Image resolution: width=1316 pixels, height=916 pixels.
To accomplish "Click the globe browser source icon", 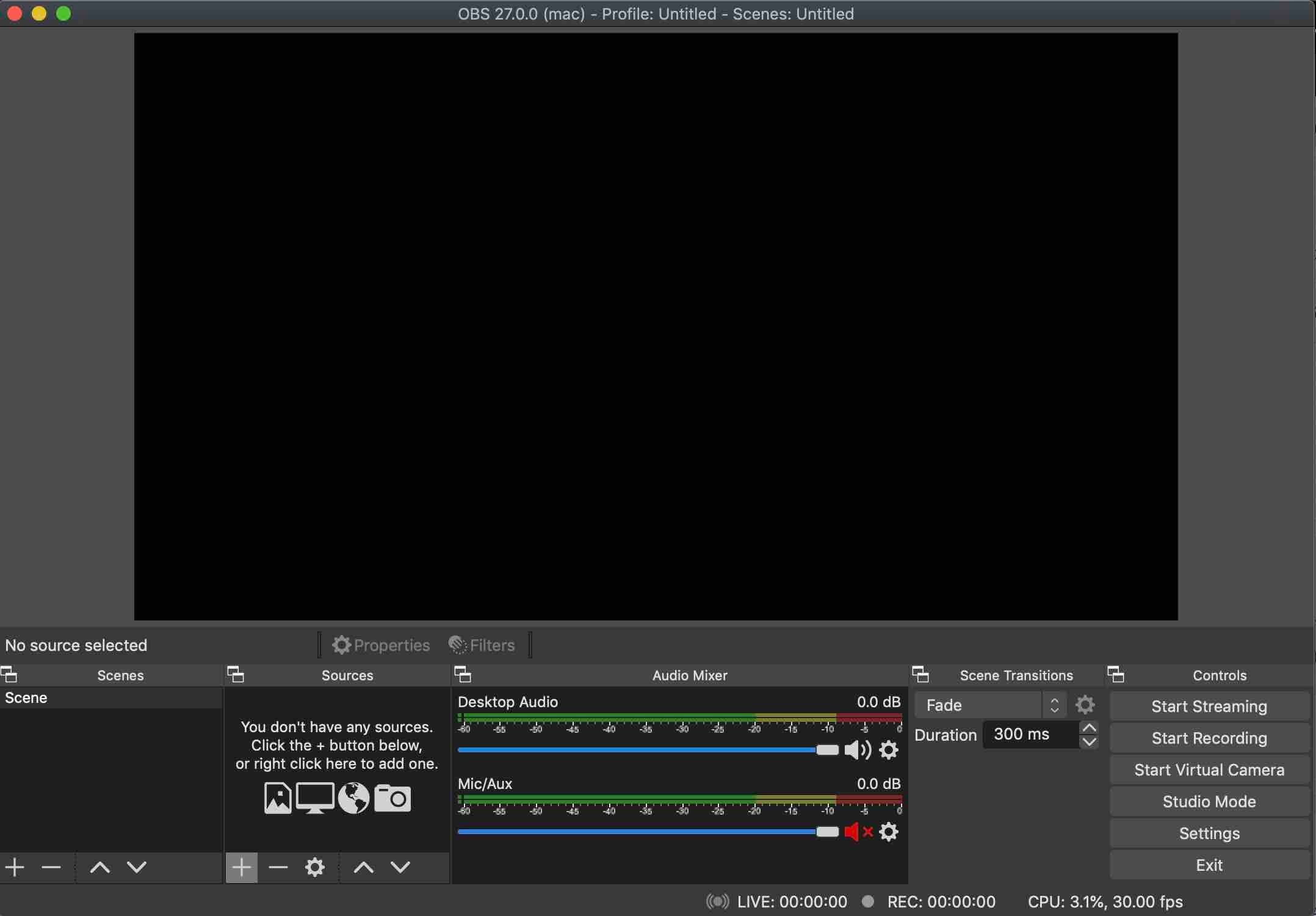I will click(353, 798).
